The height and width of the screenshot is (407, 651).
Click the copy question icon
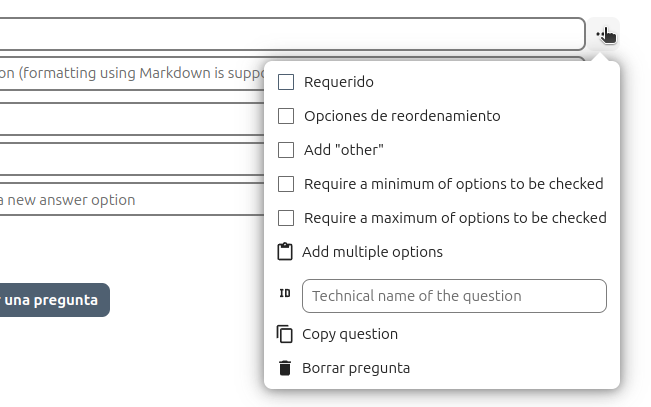(x=285, y=334)
